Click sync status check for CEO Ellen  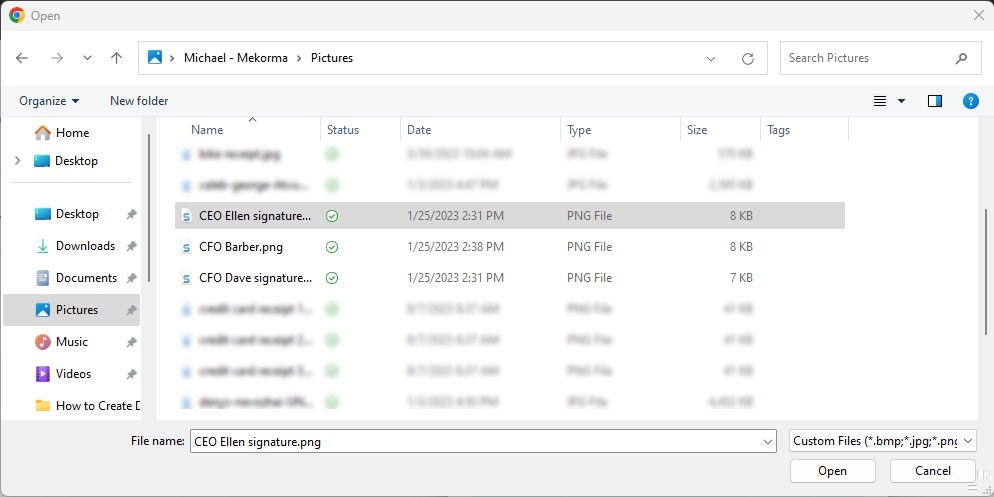coord(332,216)
